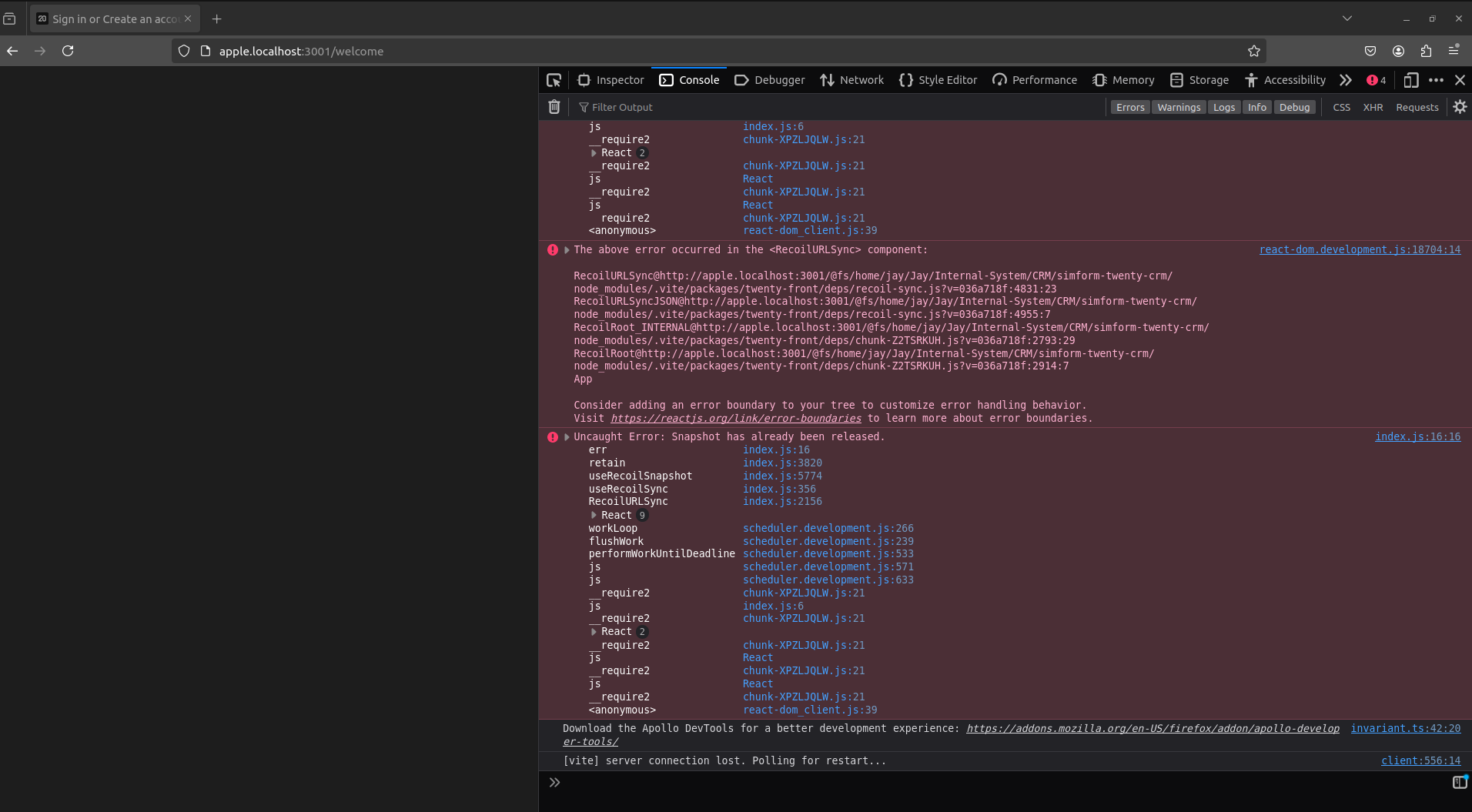Open react-dom.development.js:18704:14 source link
1472x812 pixels.
coord(1359,249)
